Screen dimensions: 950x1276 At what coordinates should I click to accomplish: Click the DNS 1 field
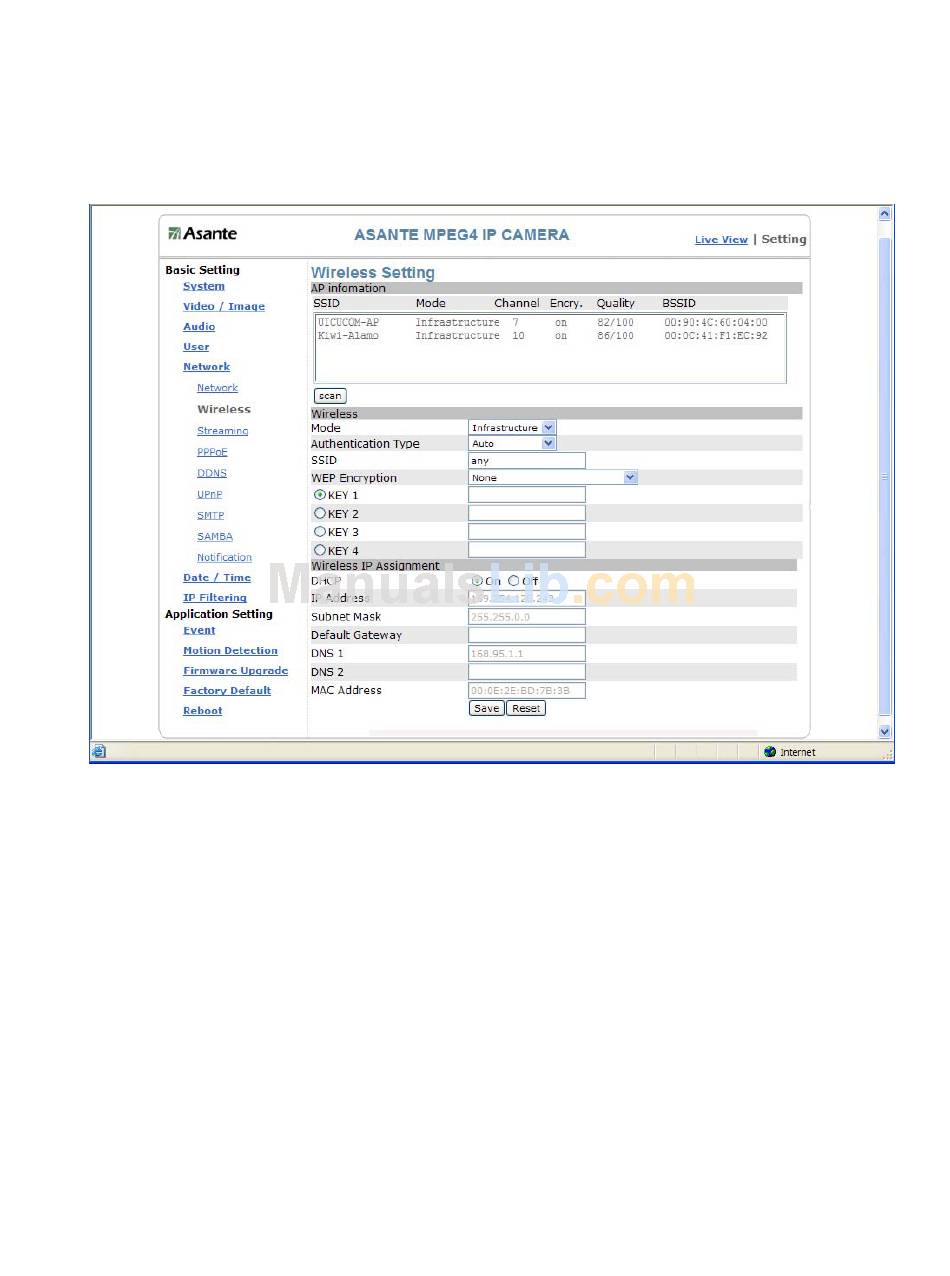[527, 653]
